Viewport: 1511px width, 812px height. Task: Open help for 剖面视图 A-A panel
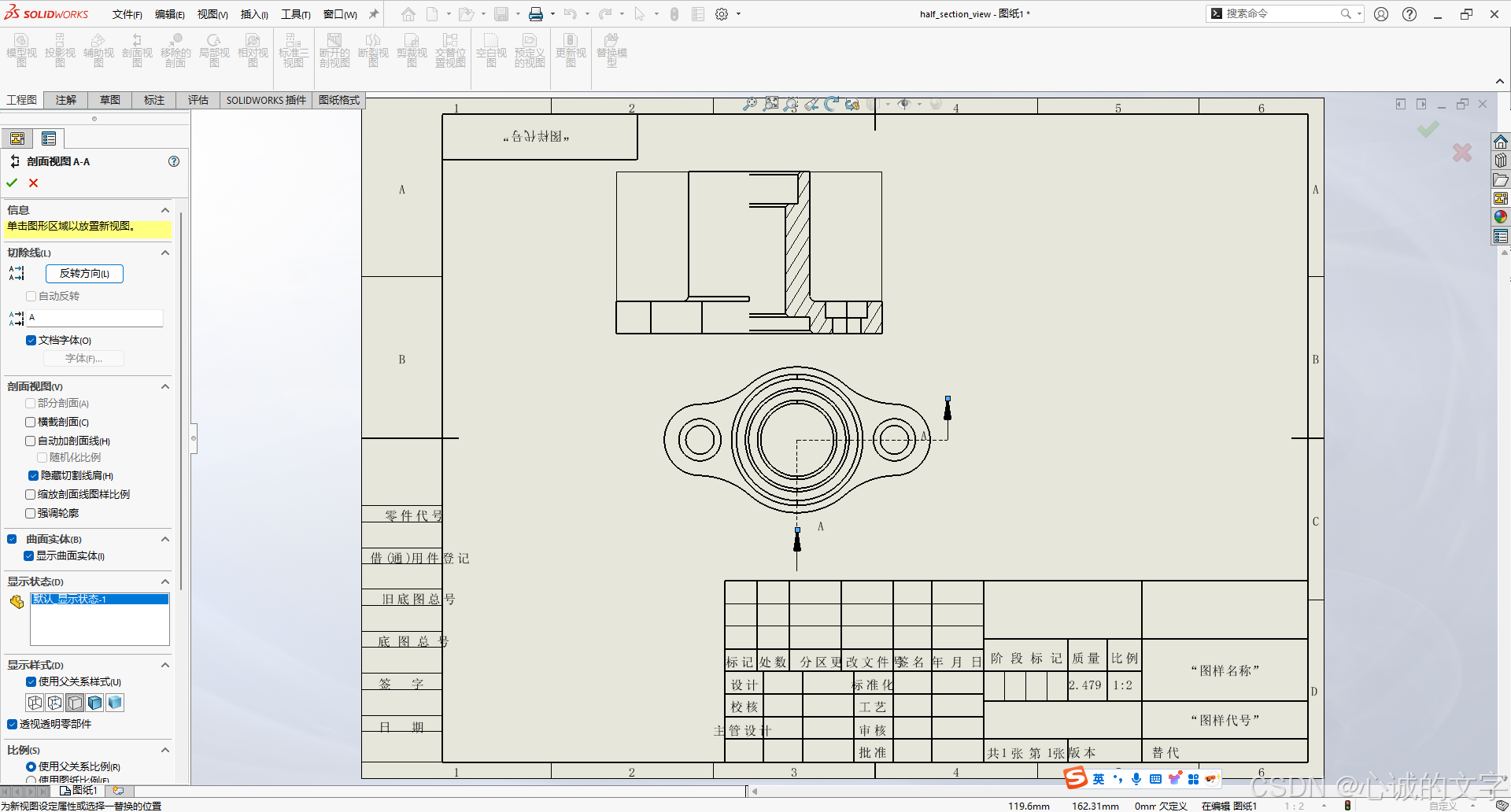click(174, 161)
